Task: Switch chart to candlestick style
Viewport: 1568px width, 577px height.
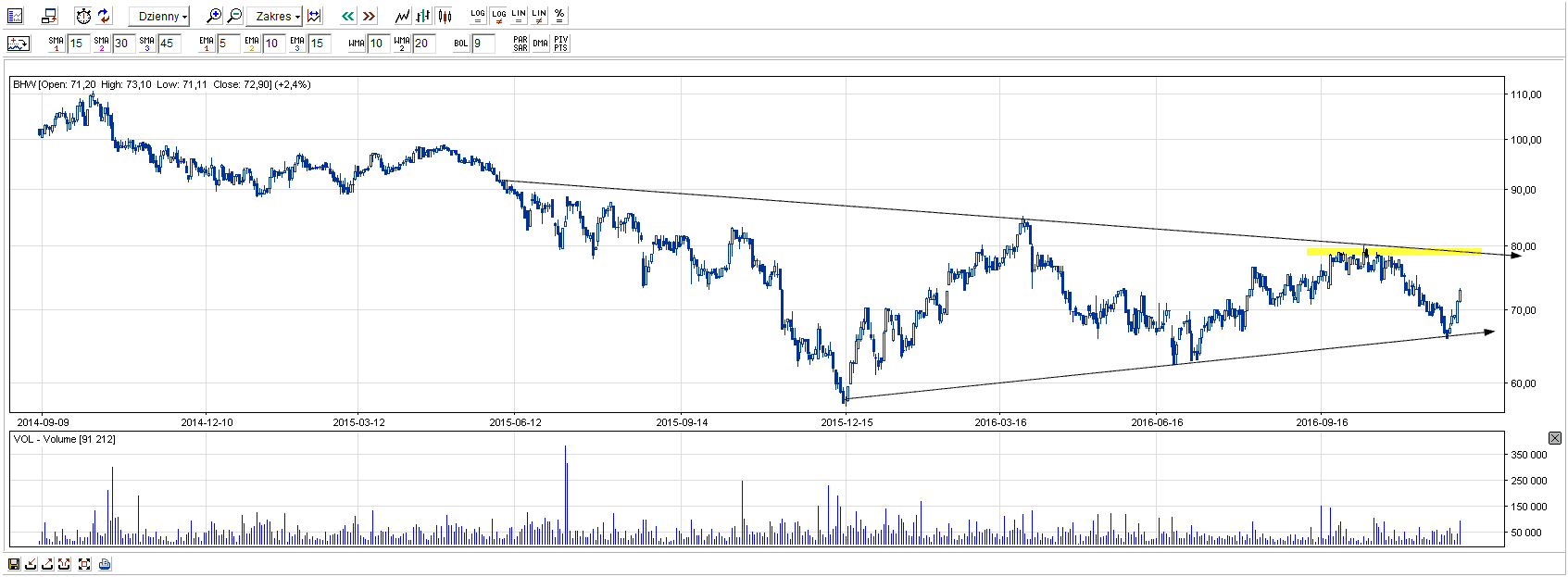Action: click(445, 16)
